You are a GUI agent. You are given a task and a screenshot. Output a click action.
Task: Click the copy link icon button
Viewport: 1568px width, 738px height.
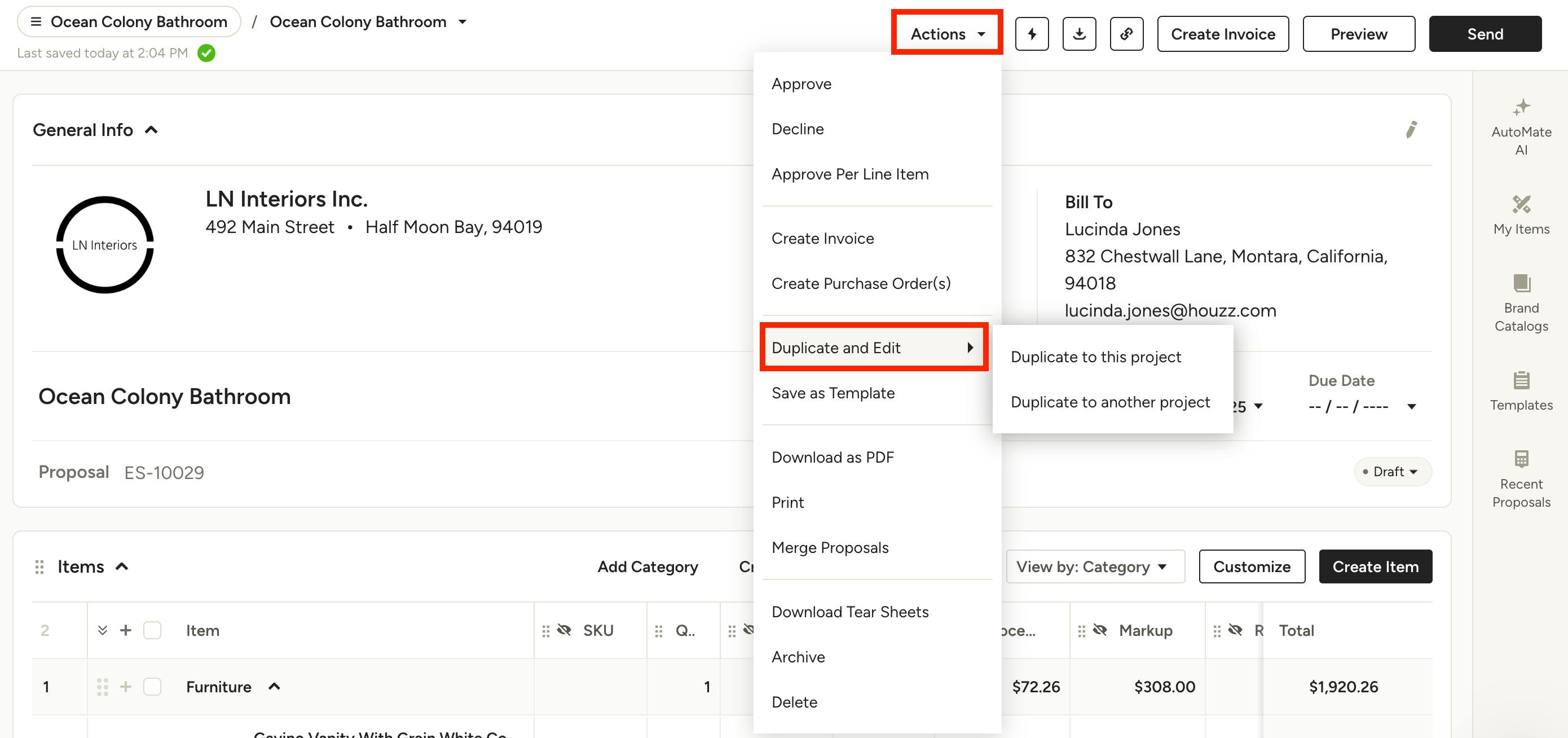tap(1126, 34)
